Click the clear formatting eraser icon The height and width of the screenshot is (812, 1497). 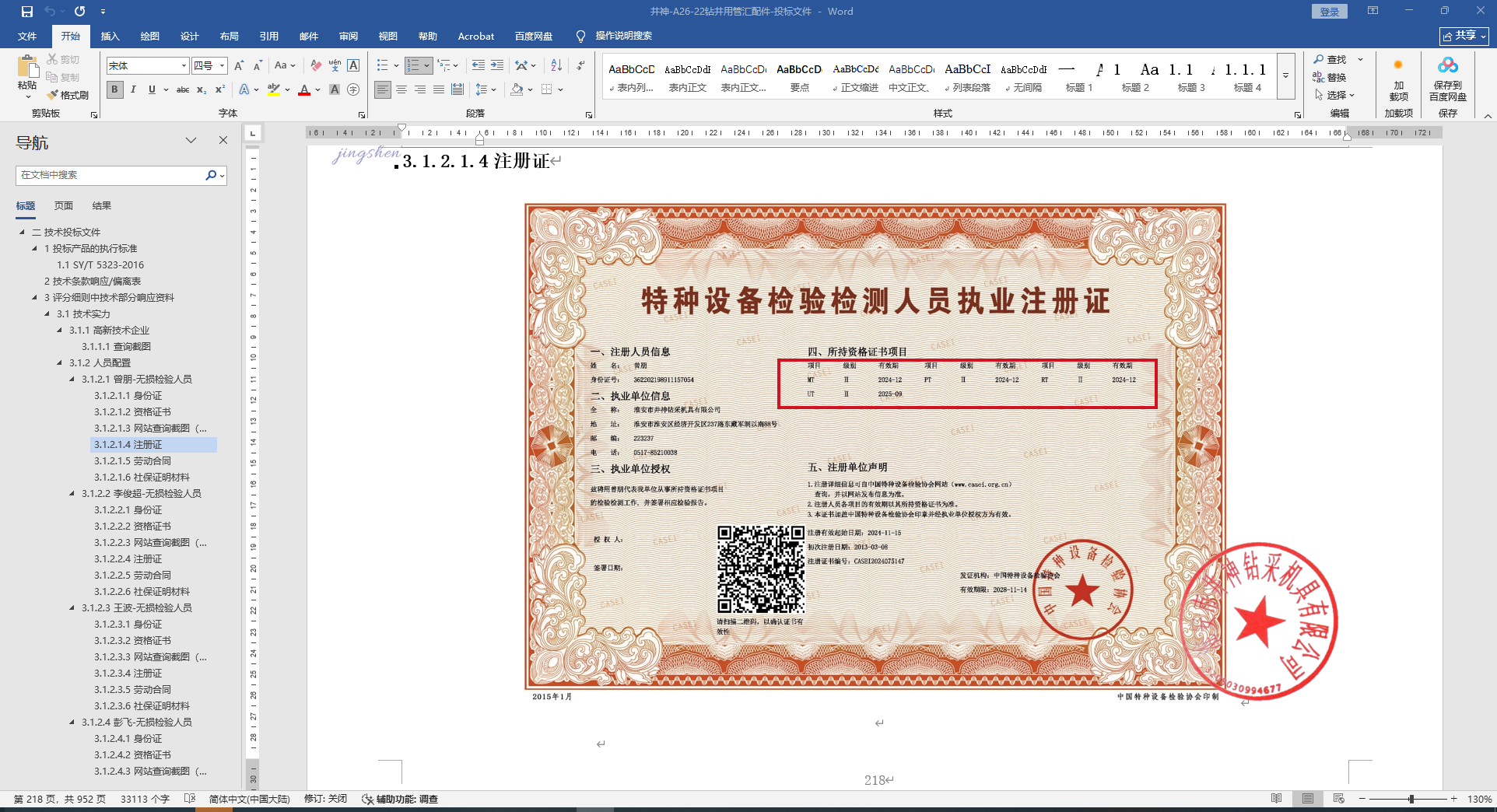pyautogui.click(x=315, y=65)
